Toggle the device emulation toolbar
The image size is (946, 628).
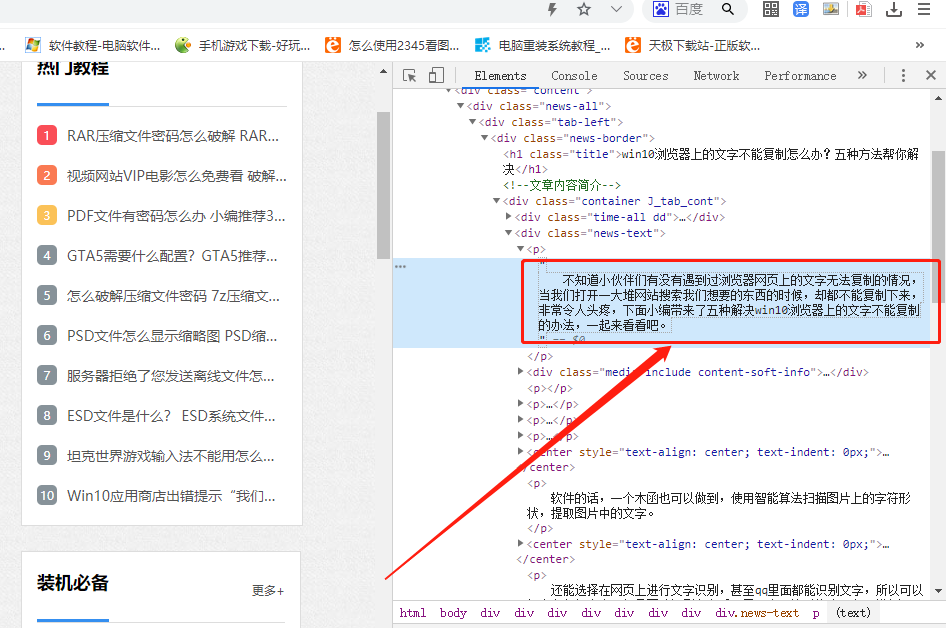[x=436, y=75]
